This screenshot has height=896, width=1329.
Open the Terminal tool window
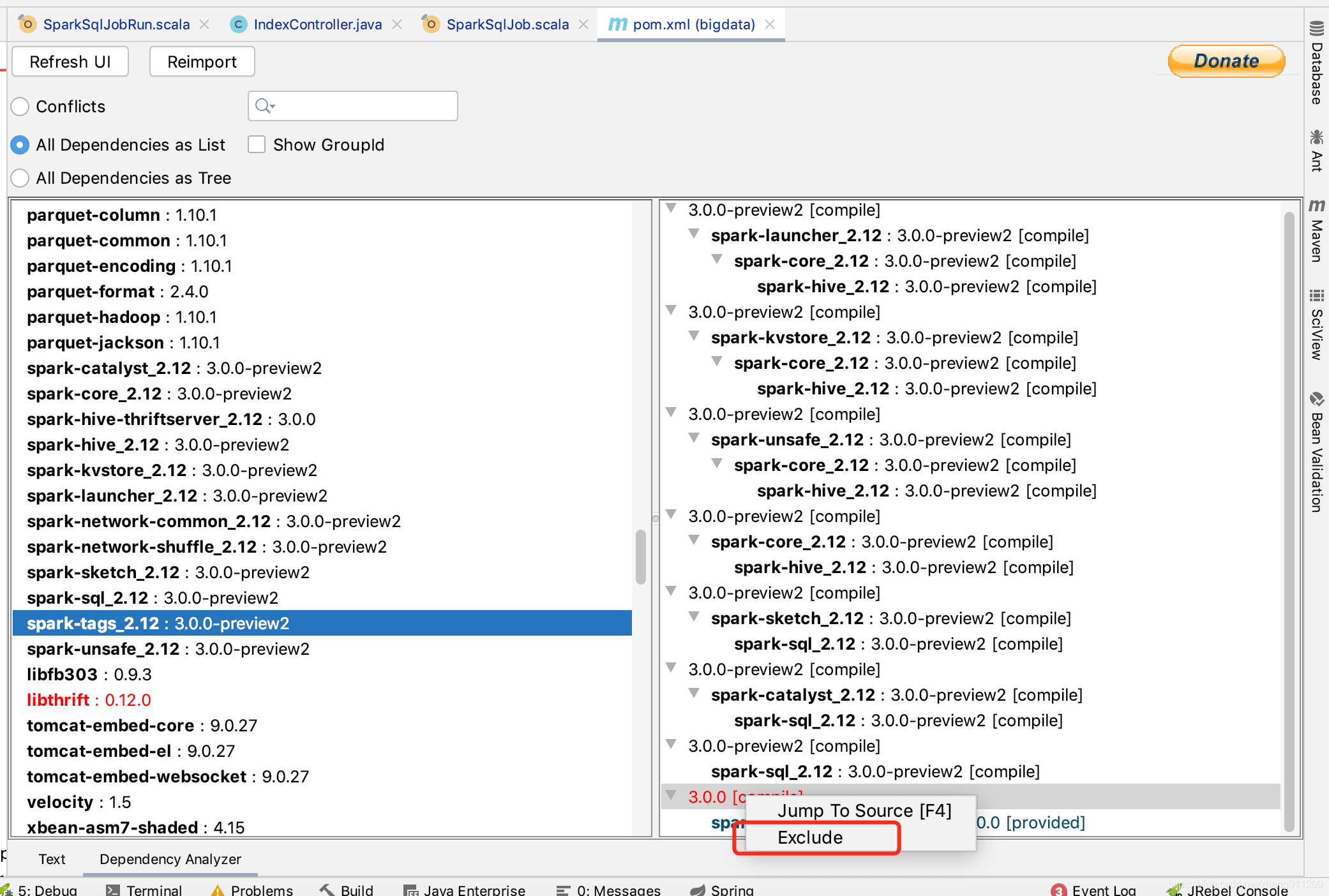click(x=144, y=890)
